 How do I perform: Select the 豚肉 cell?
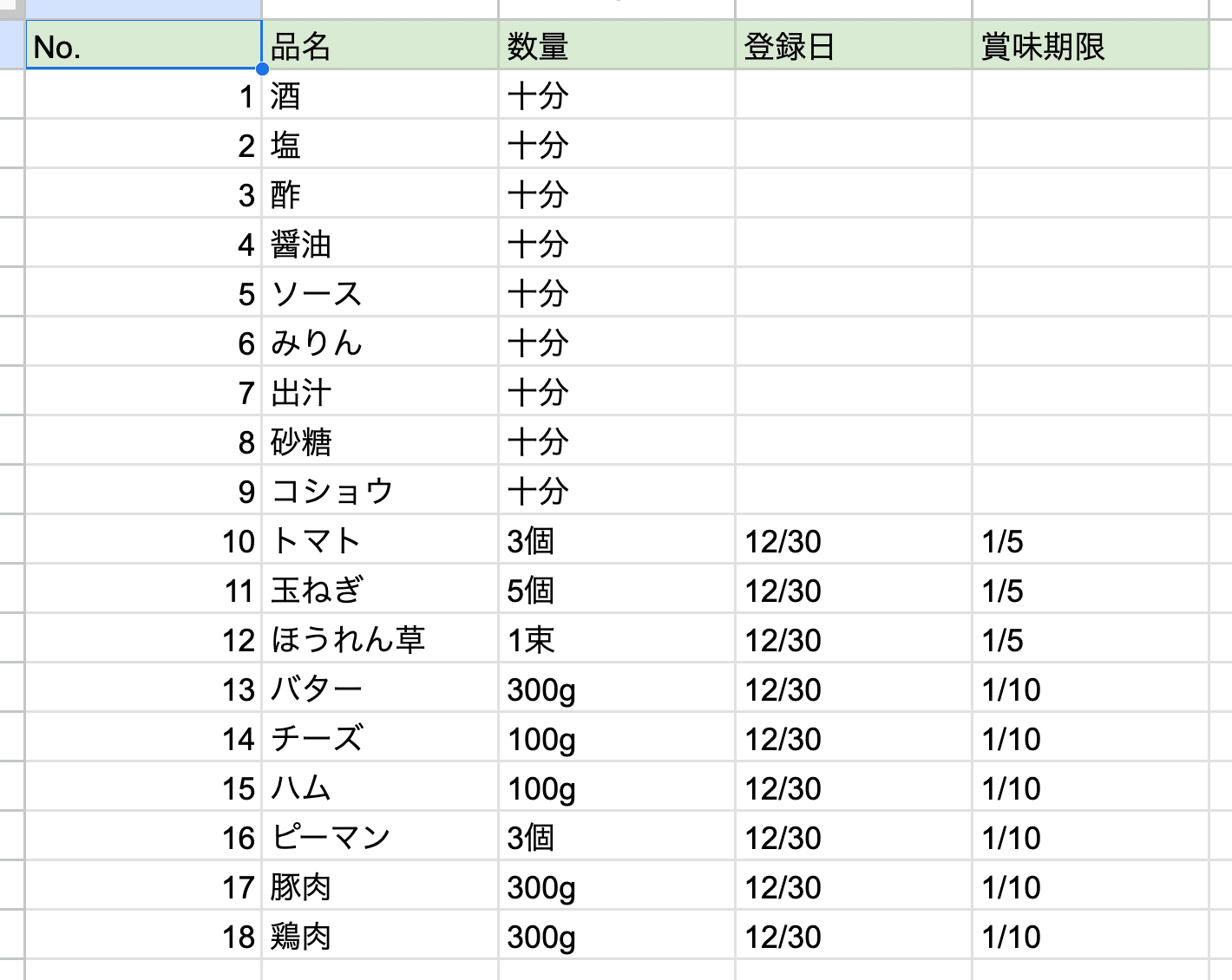(x=379, y=887)
